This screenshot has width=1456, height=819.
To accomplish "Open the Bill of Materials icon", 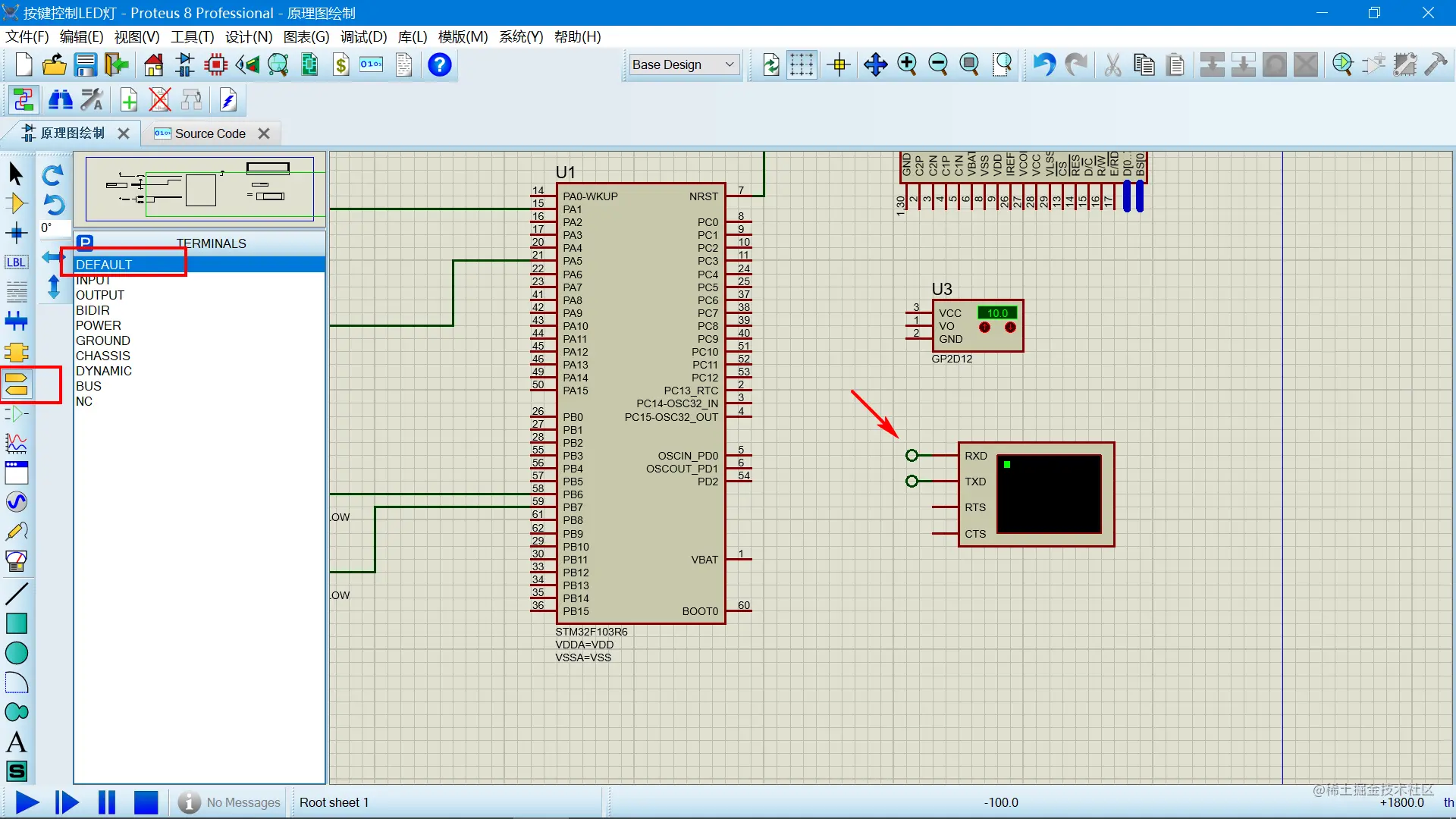I will 341,65.
